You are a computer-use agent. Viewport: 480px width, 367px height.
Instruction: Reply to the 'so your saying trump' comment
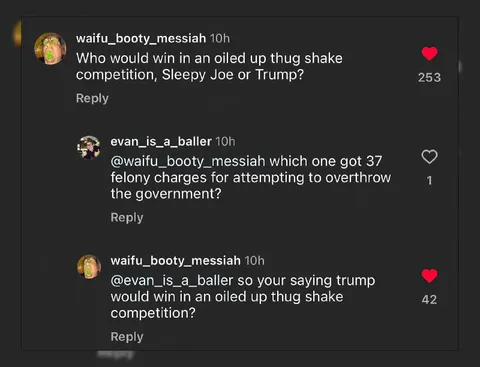127,337
